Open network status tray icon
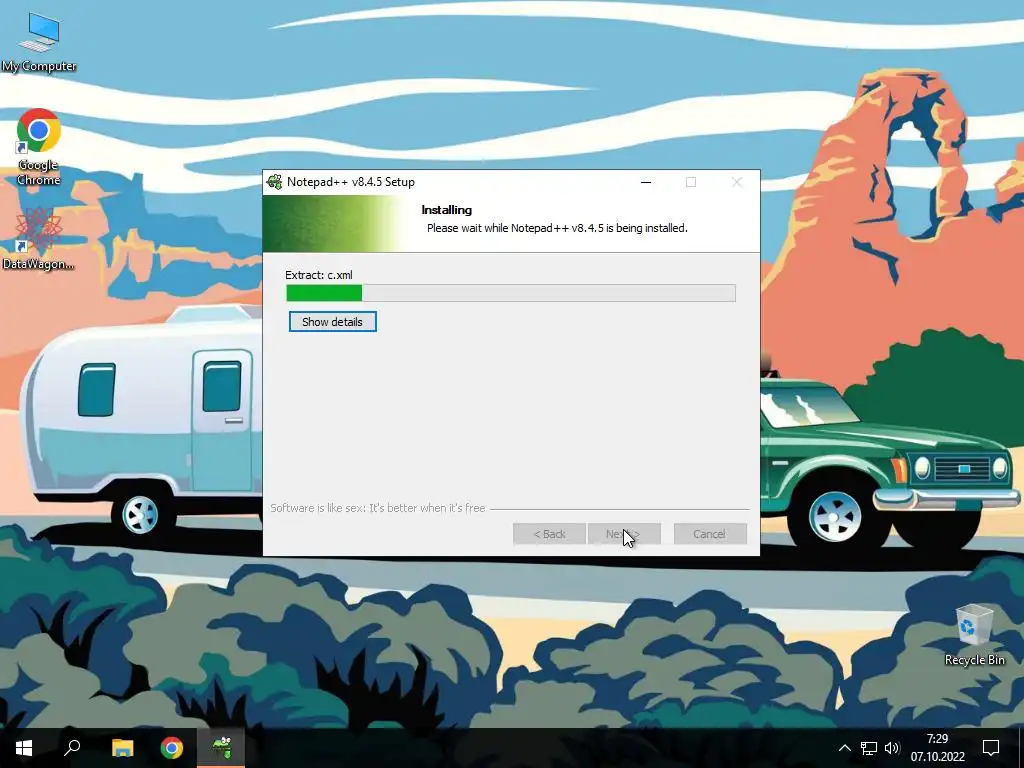 coord(869,748)
